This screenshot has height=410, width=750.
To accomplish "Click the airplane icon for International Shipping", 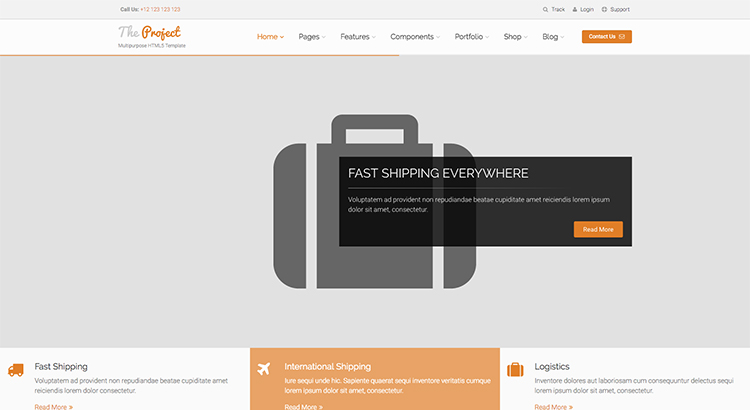I will [264, 370].
